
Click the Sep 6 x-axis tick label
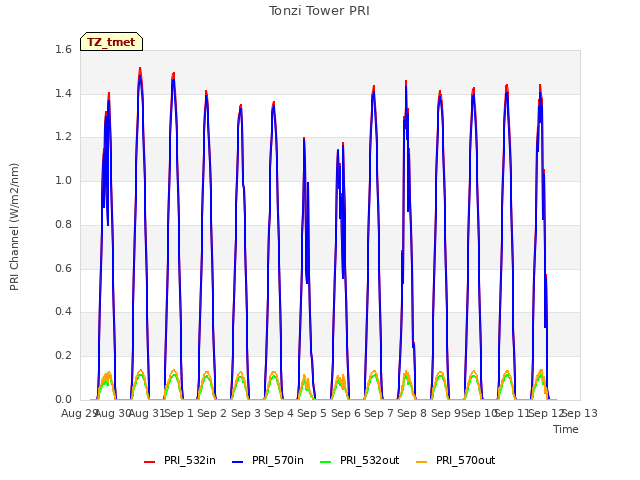click(346, 413)
